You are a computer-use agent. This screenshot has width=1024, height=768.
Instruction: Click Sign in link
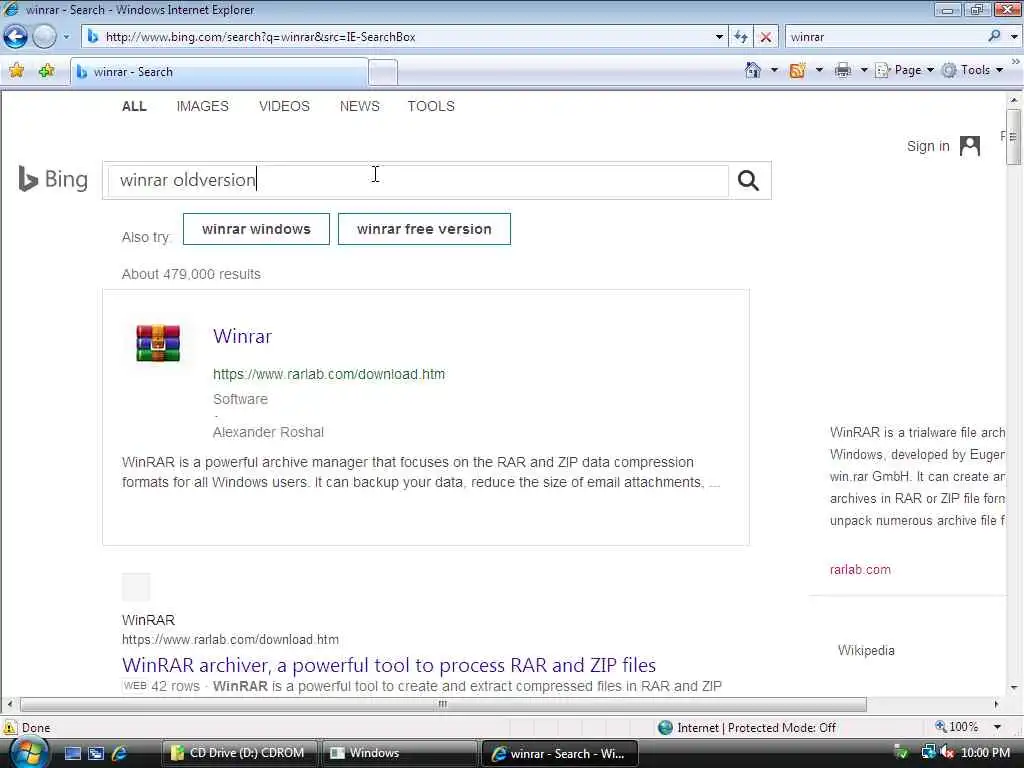[928, 146]
